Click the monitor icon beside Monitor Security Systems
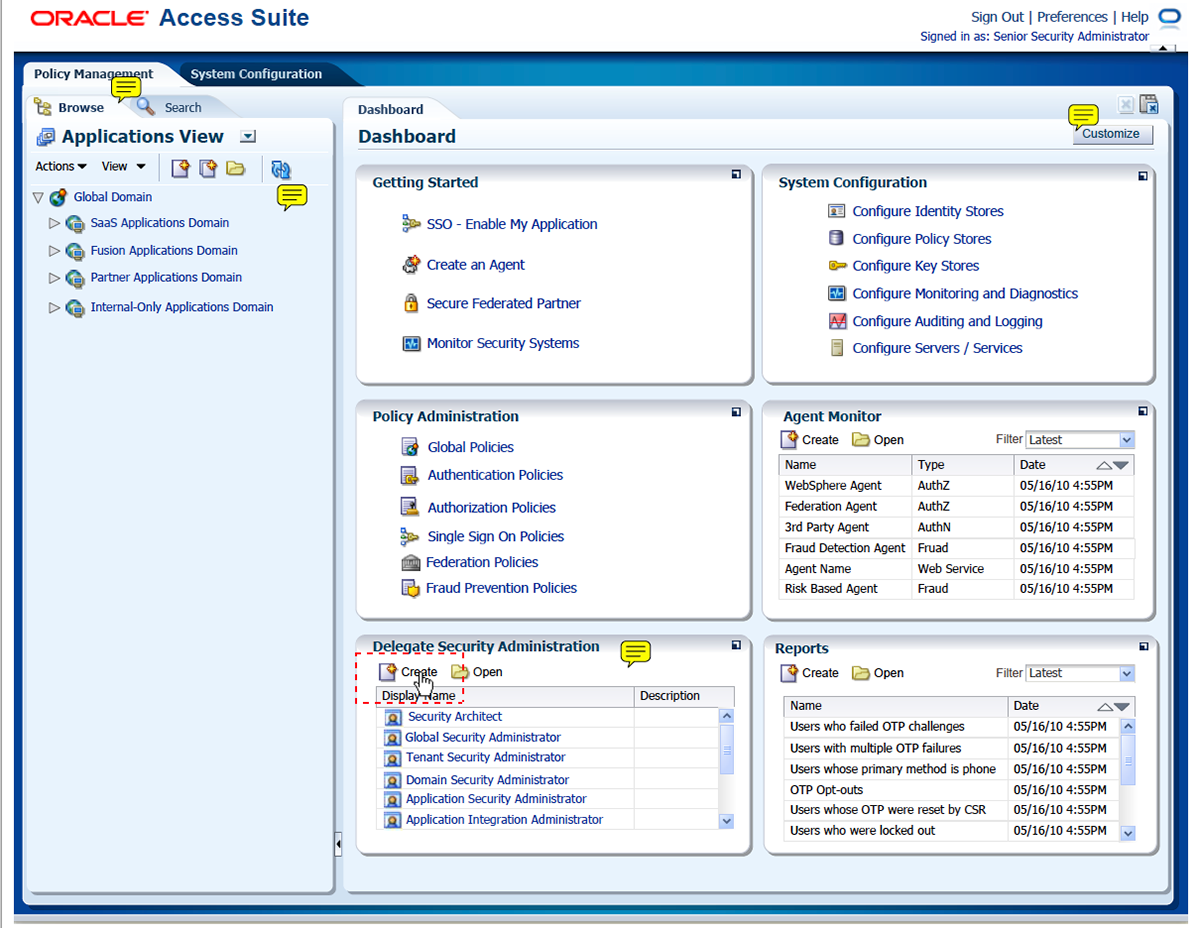 pyautogui.click(x=411, y=343)
